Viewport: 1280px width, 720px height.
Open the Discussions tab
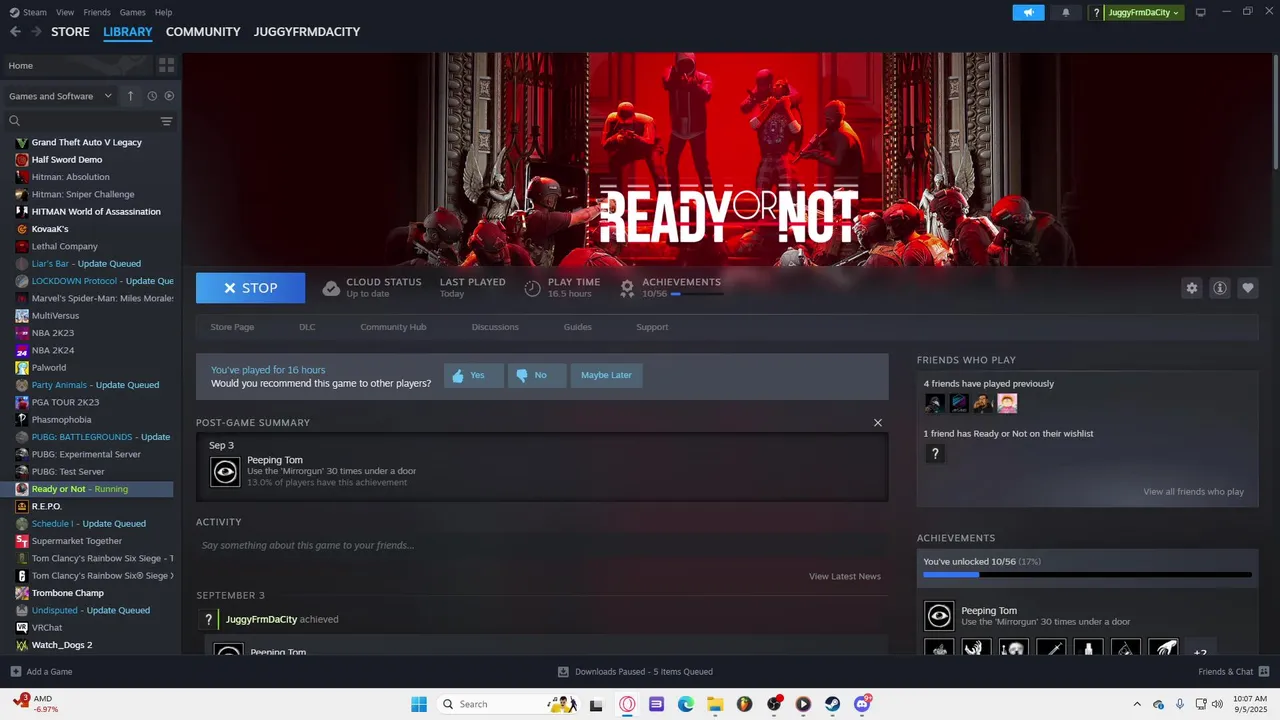pos(495,327)
